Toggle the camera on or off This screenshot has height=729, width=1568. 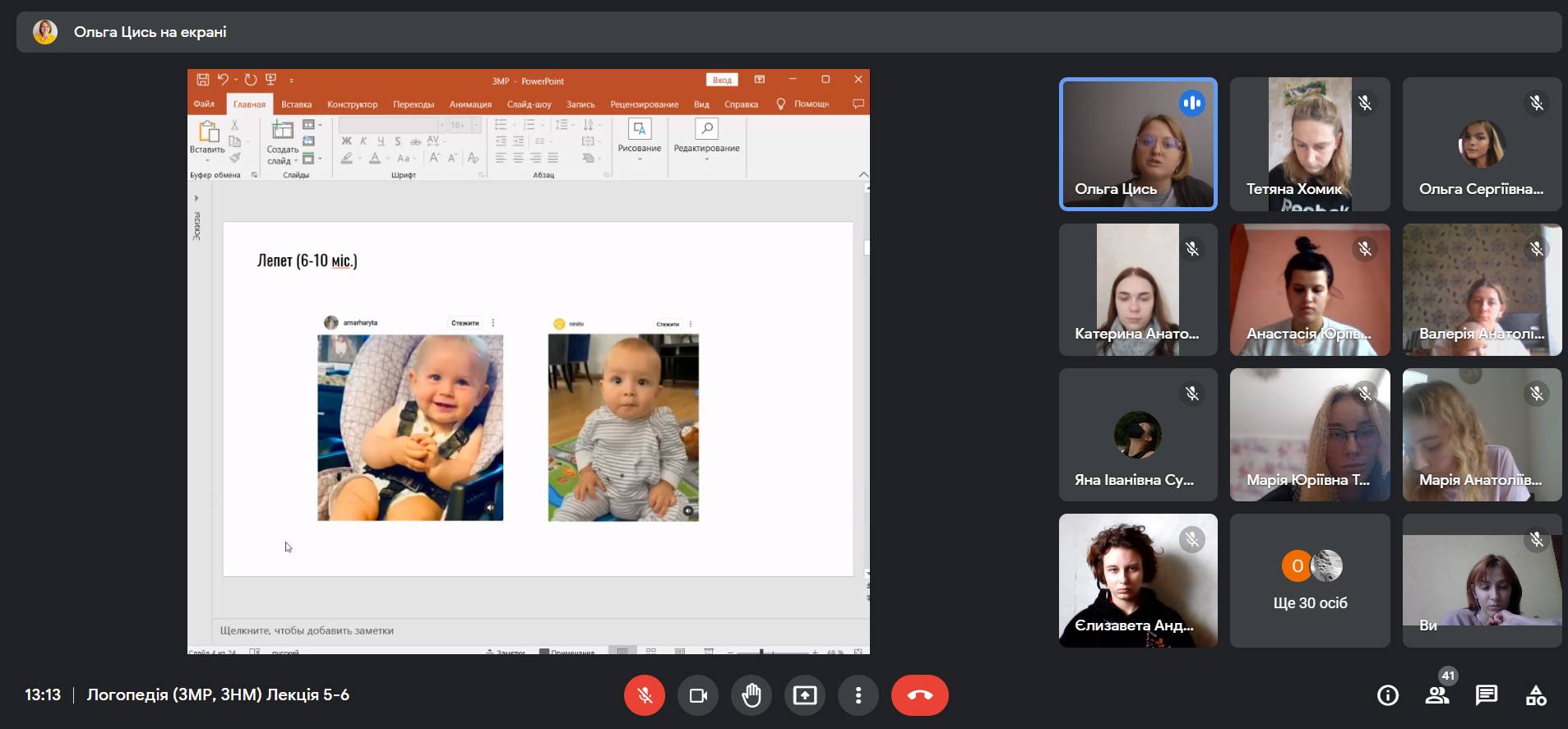[698, 695]
